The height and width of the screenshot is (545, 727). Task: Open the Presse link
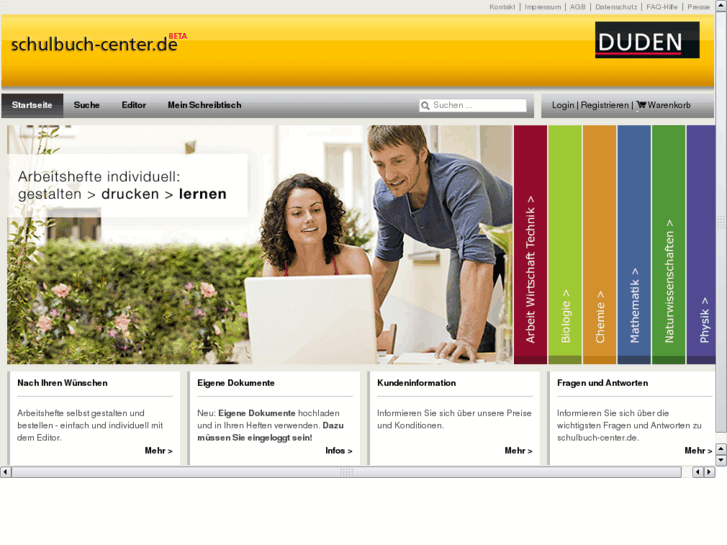click(x=699, y=7)
